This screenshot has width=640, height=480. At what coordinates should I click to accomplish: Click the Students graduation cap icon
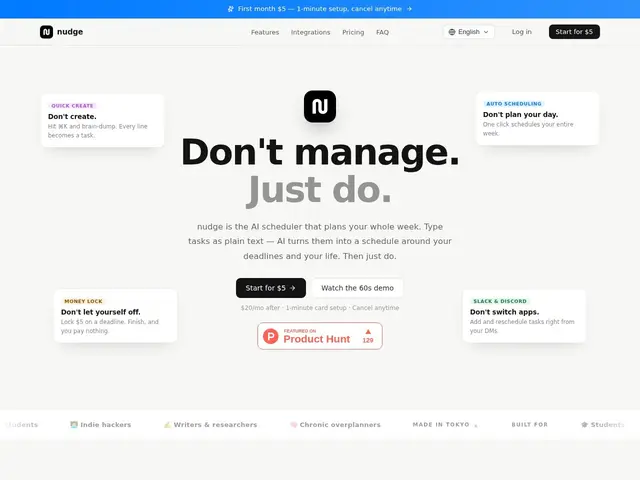[584, 424]
